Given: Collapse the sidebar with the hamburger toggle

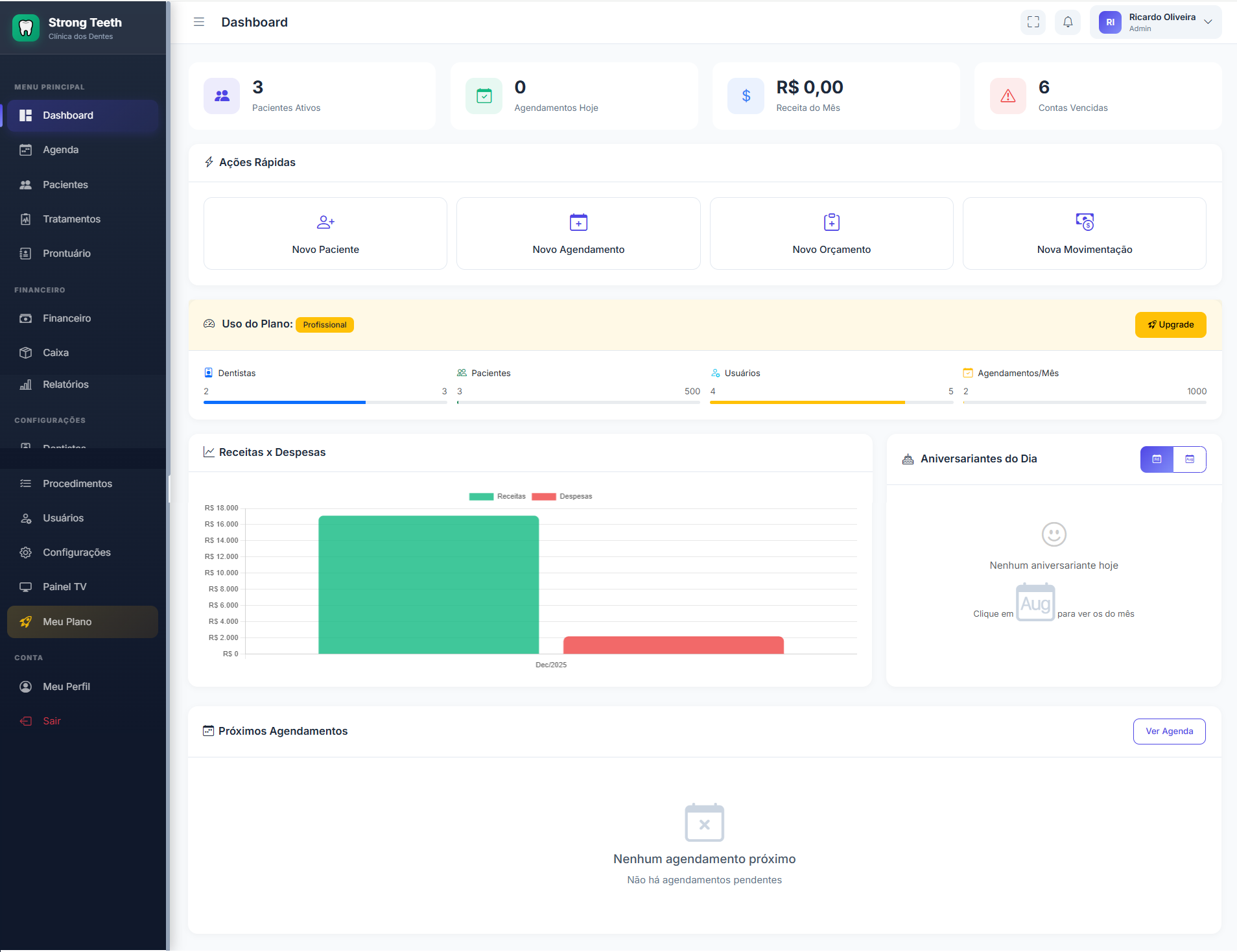Looking at the screenshot, I should pos(198,21).
